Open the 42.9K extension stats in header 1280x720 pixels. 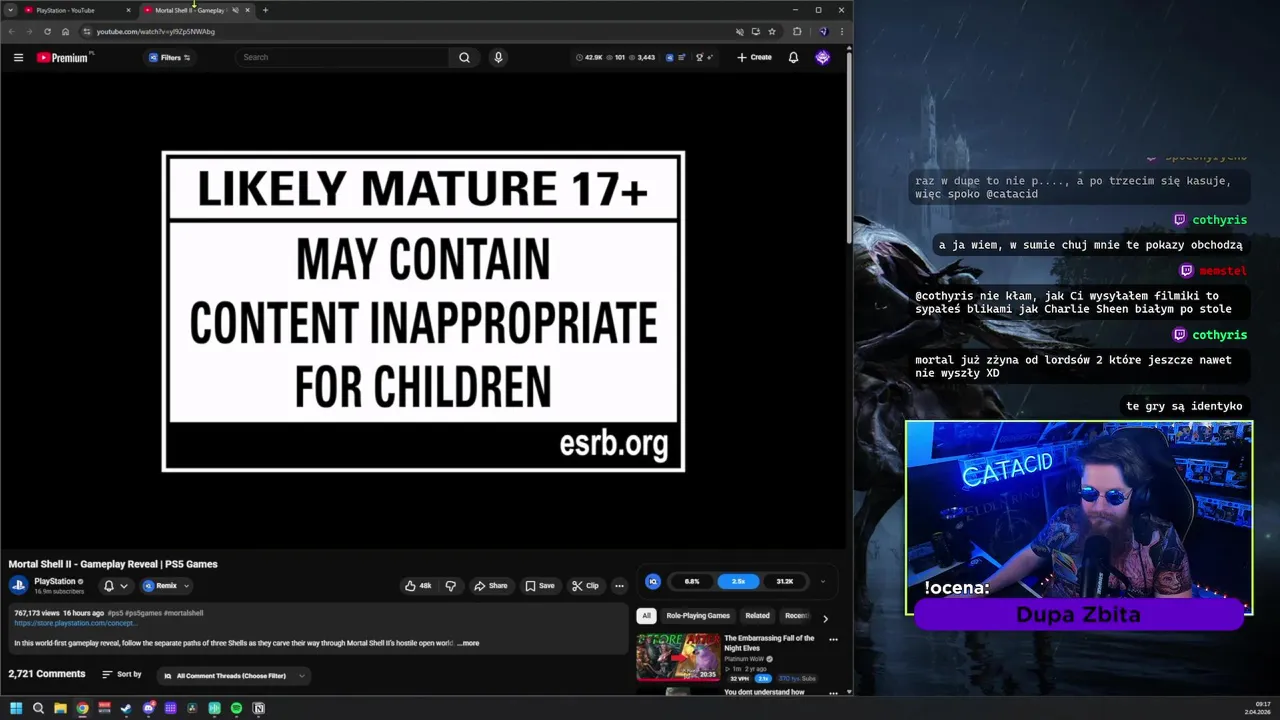pos(588,57)
